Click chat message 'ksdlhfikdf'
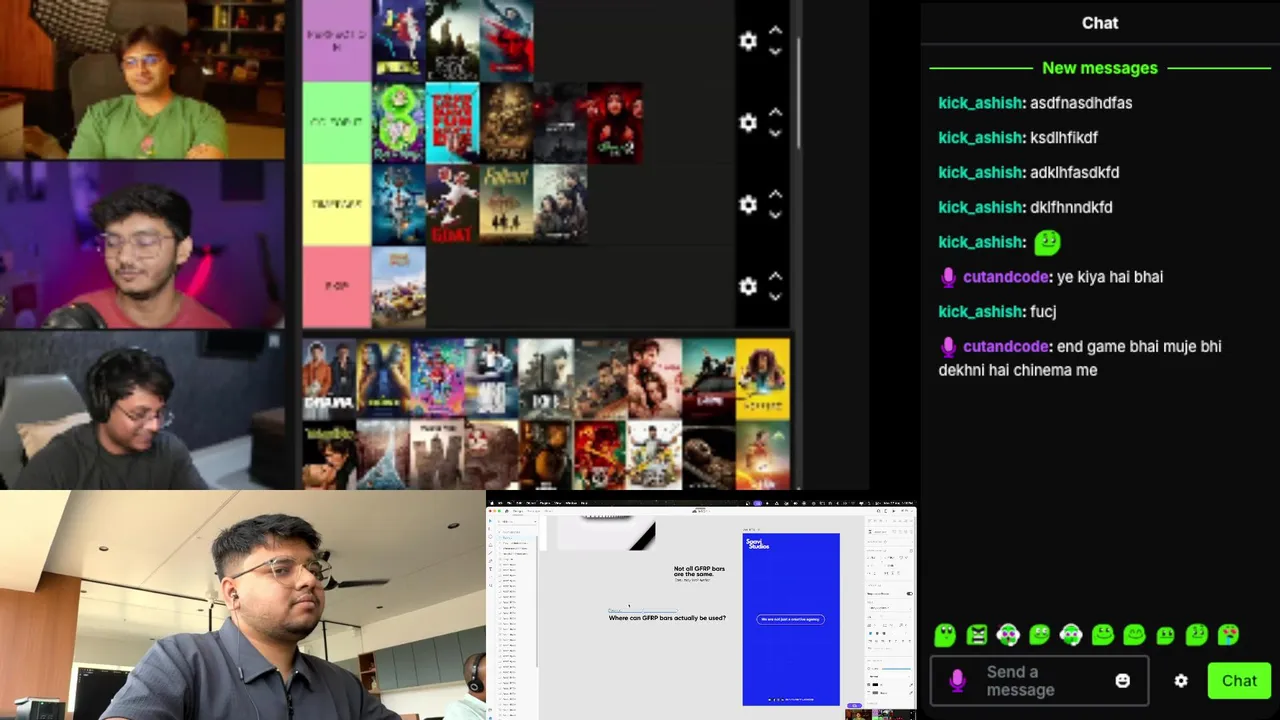The width and height of the screenshot is (1280, 720). click(1064, 138)
